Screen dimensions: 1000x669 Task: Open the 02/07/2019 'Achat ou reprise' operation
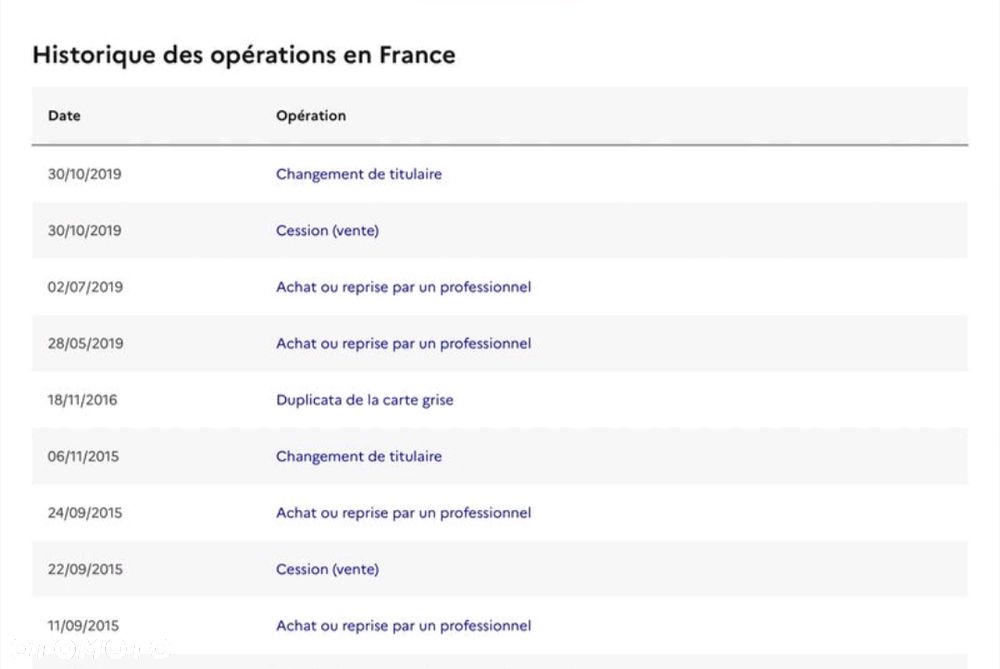point(403,287)
